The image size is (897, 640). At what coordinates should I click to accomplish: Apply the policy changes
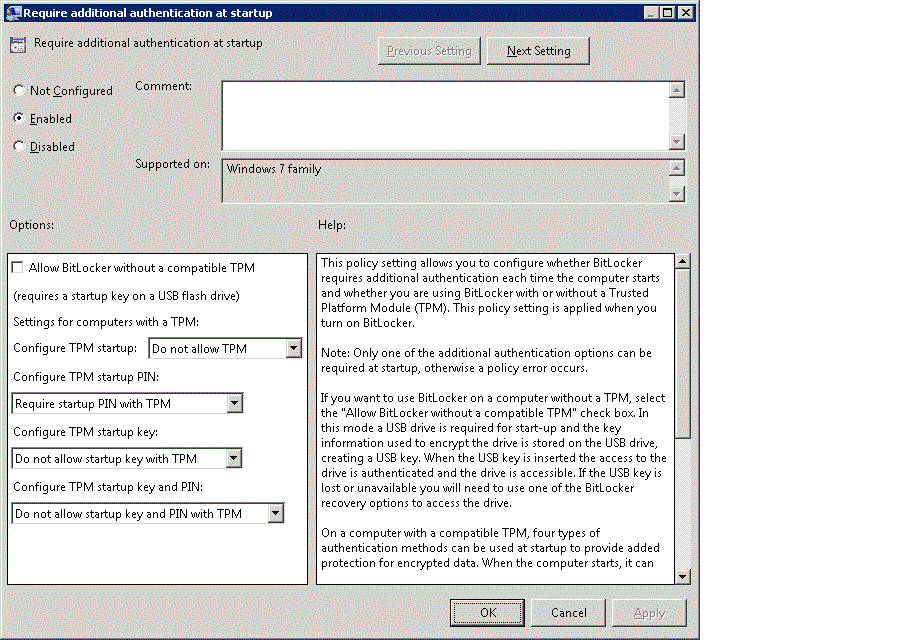649,612
